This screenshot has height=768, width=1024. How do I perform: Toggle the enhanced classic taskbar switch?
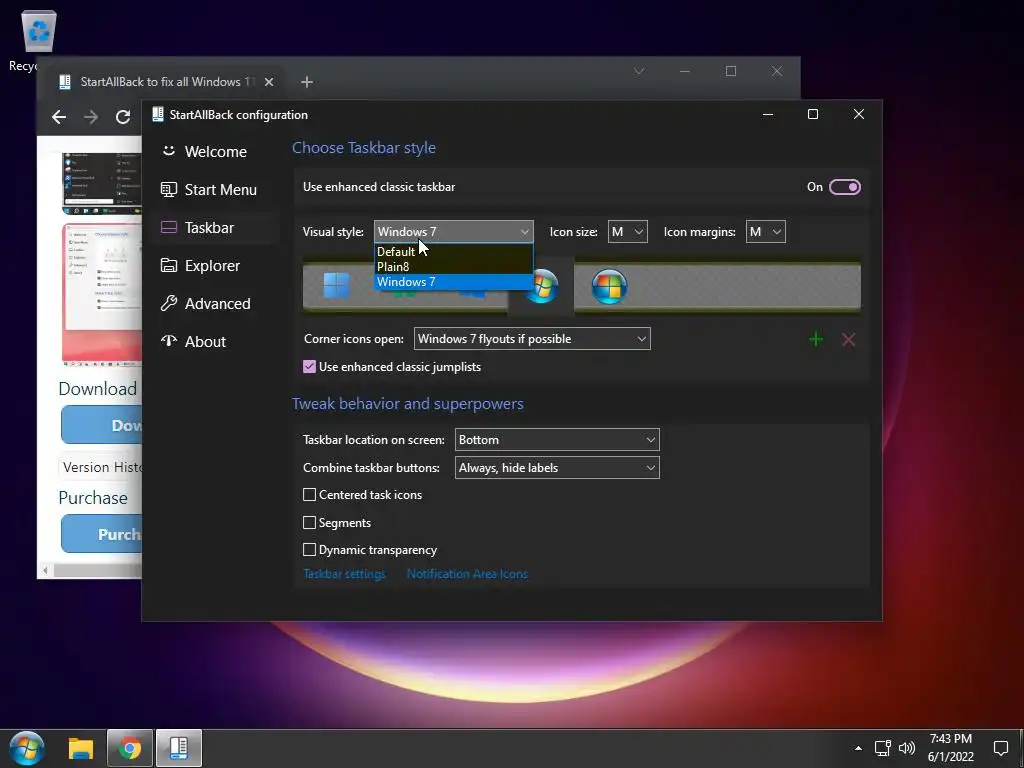click(x=844, y=187)
